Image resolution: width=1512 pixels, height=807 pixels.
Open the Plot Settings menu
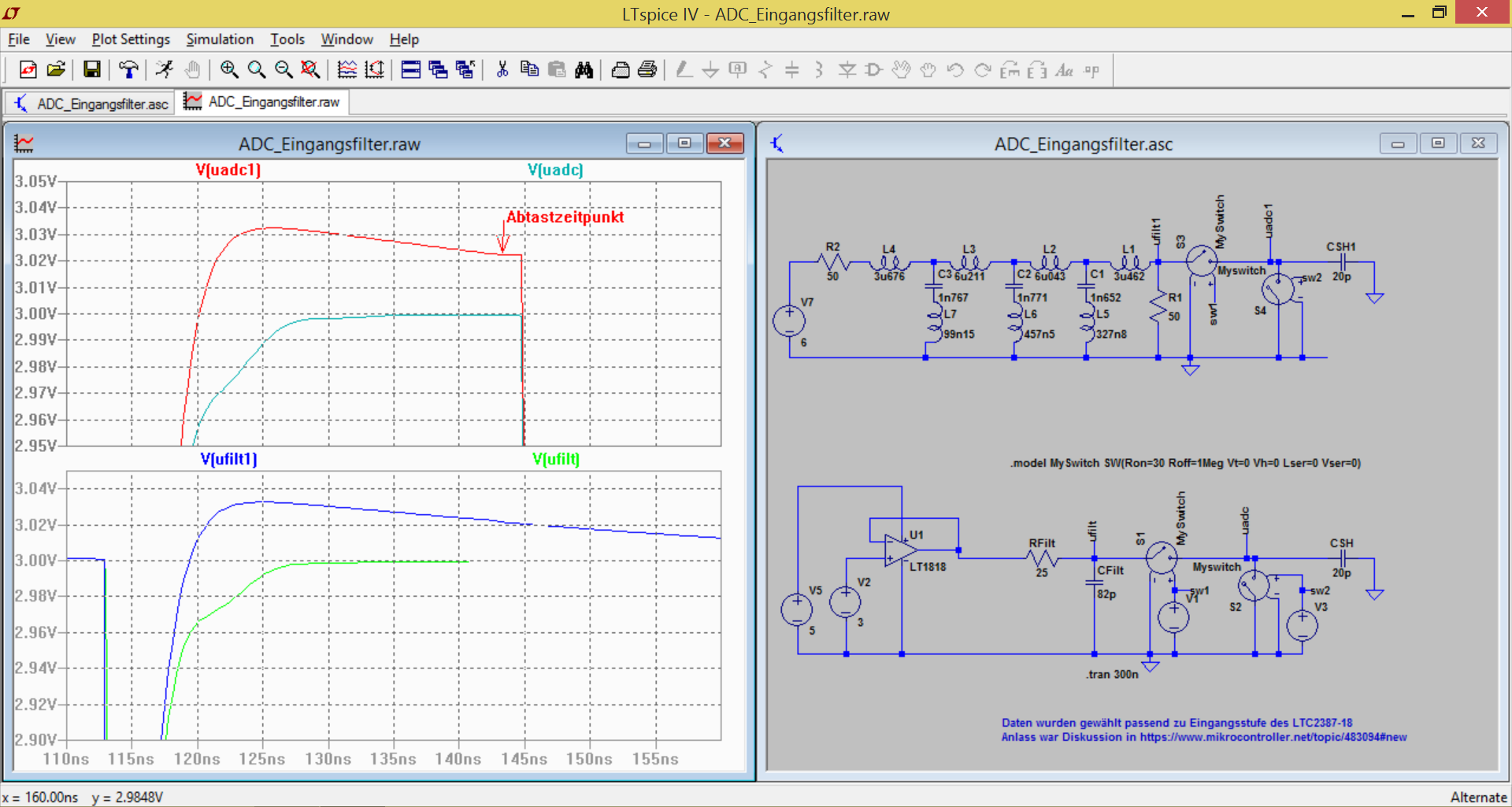pyautogui.click(x=131, y=39)
